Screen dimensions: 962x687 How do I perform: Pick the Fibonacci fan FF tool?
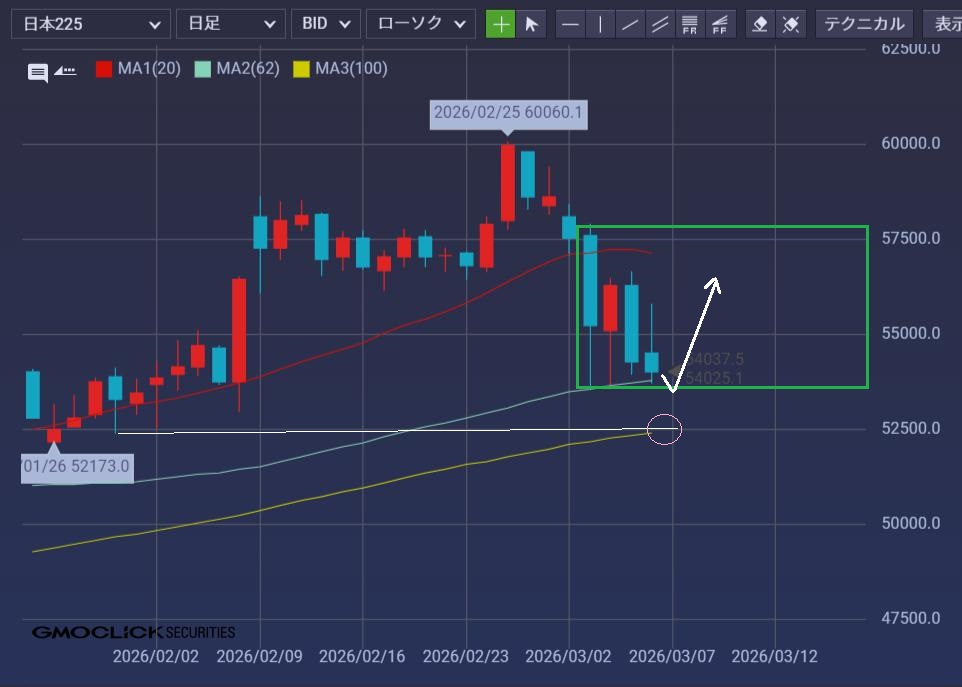720,24
